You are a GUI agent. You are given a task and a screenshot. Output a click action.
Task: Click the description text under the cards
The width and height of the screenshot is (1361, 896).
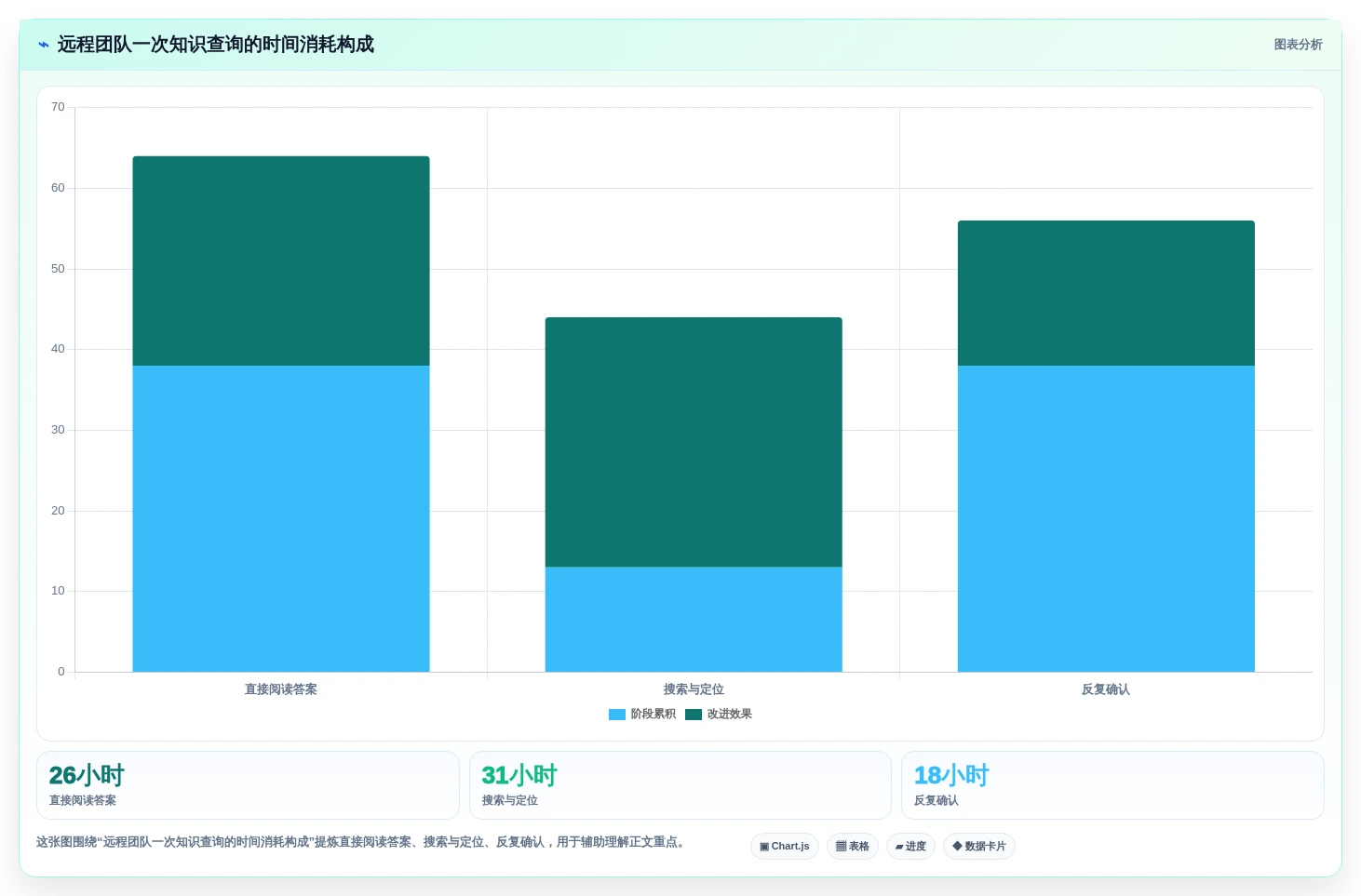point(363,842)
